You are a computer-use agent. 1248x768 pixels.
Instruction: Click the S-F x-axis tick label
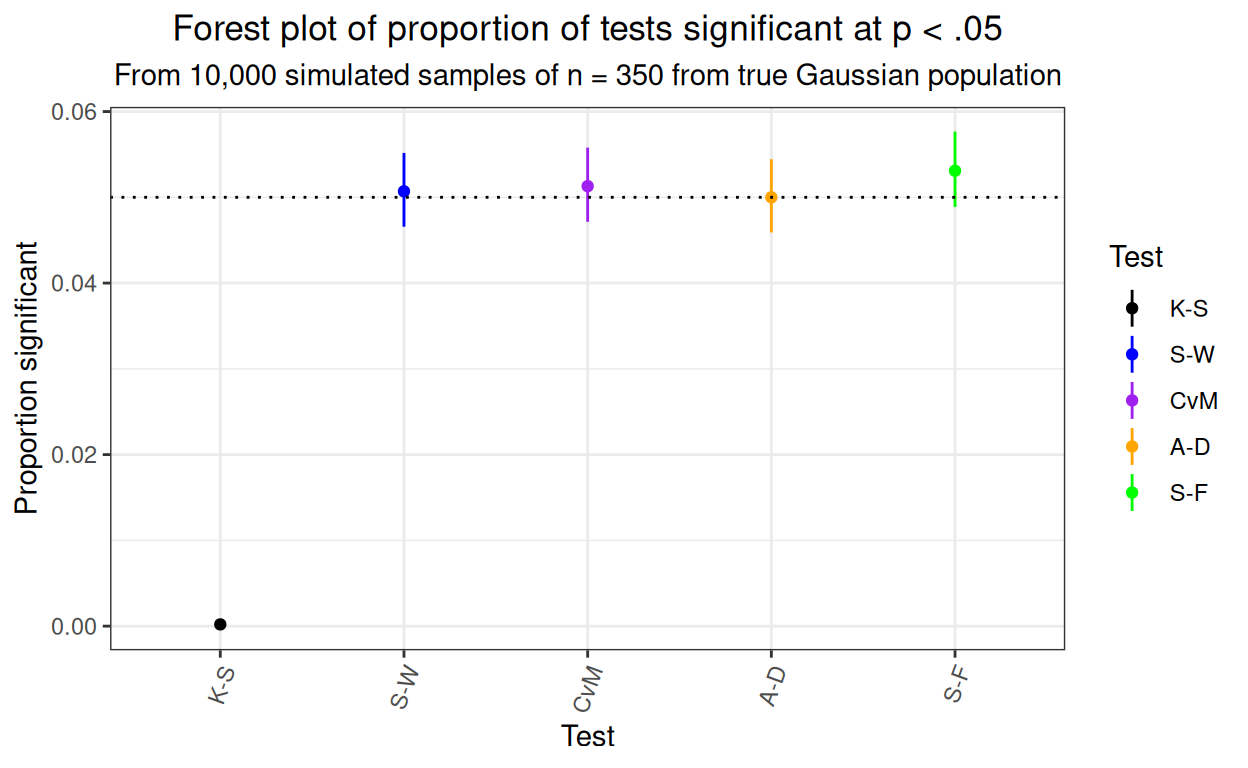[955, 684]
